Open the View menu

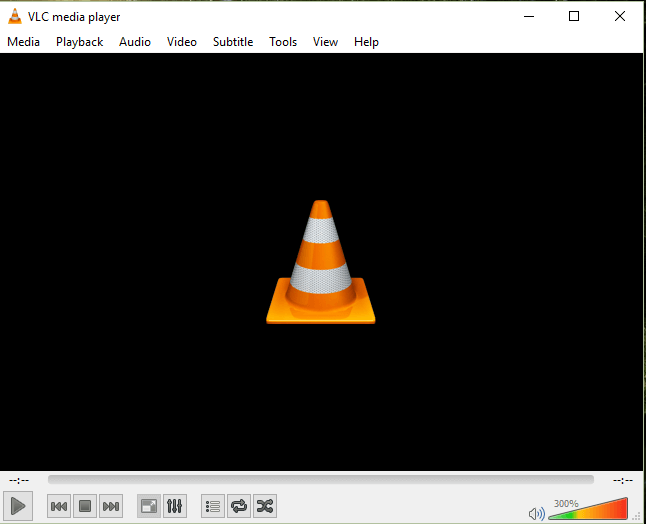click(x=325, y=42)
